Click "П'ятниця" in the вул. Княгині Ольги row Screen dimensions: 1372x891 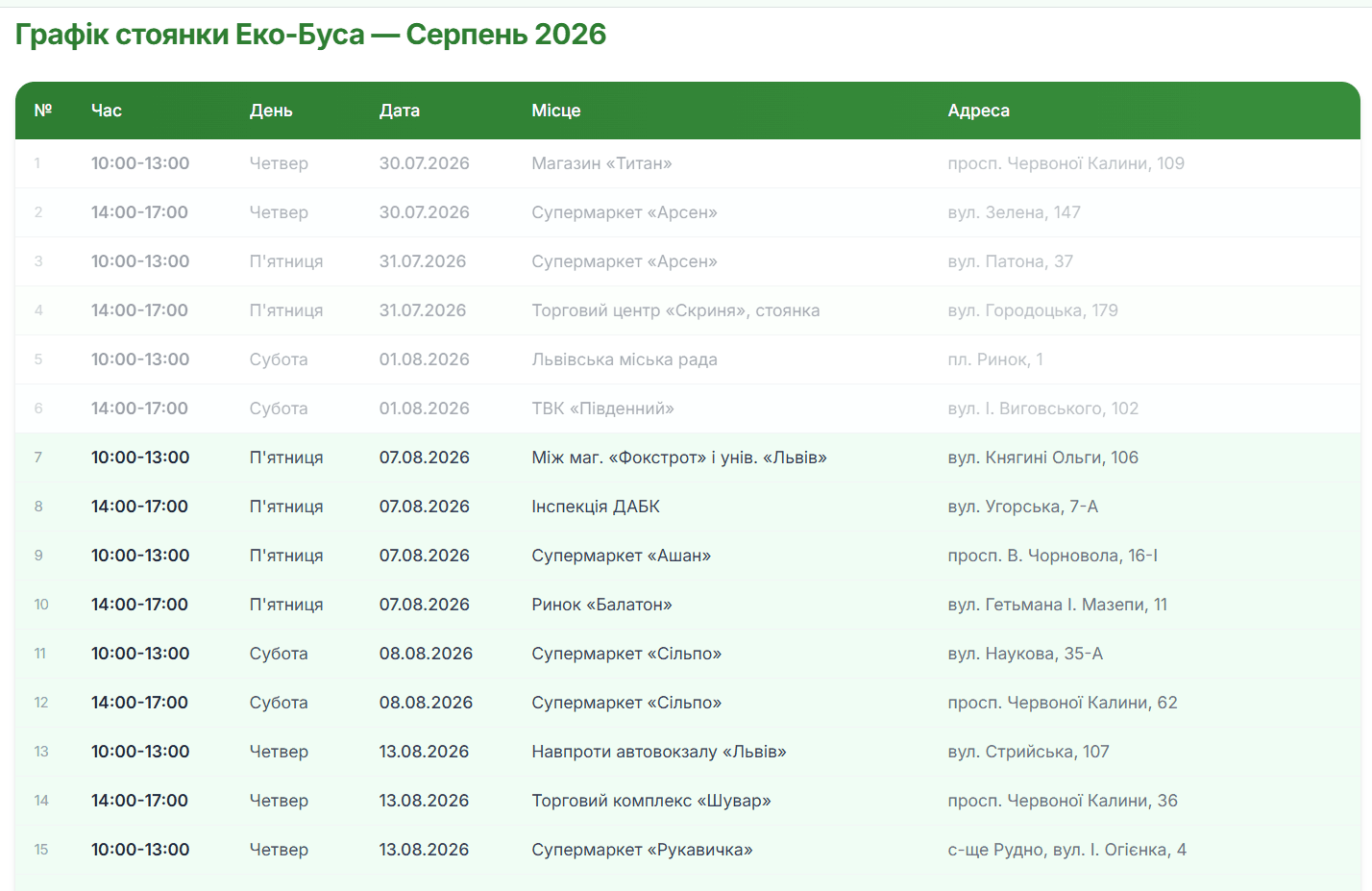coord(286,458)
